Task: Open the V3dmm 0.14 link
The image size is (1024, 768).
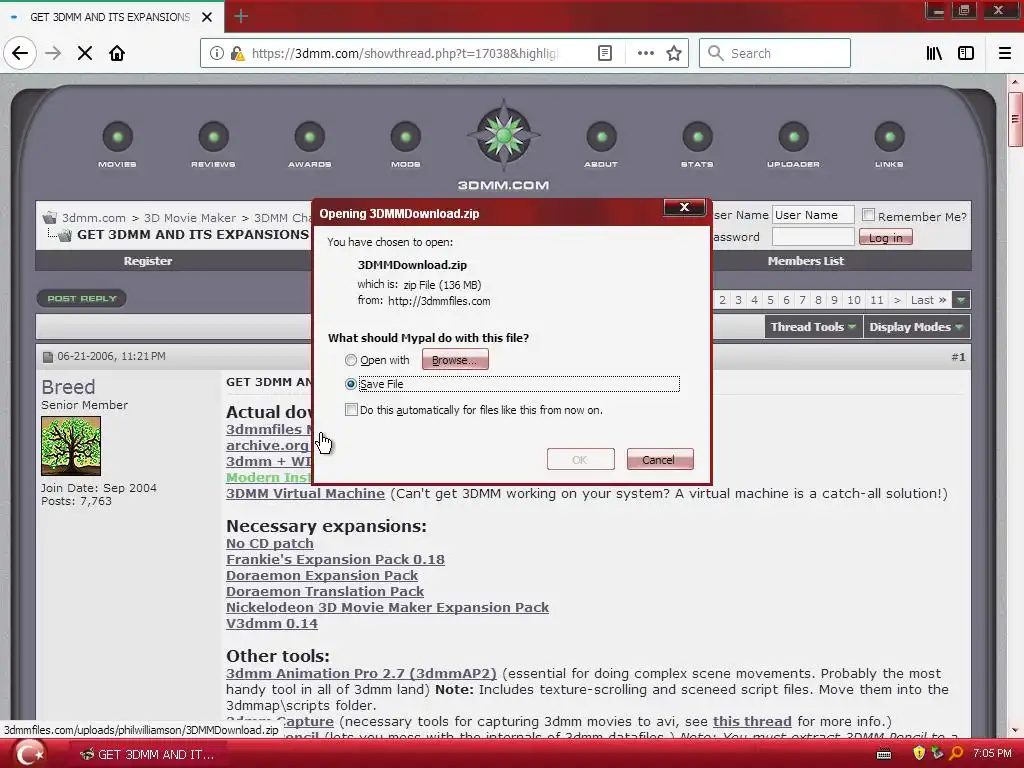Action: [x=272, y=624]
